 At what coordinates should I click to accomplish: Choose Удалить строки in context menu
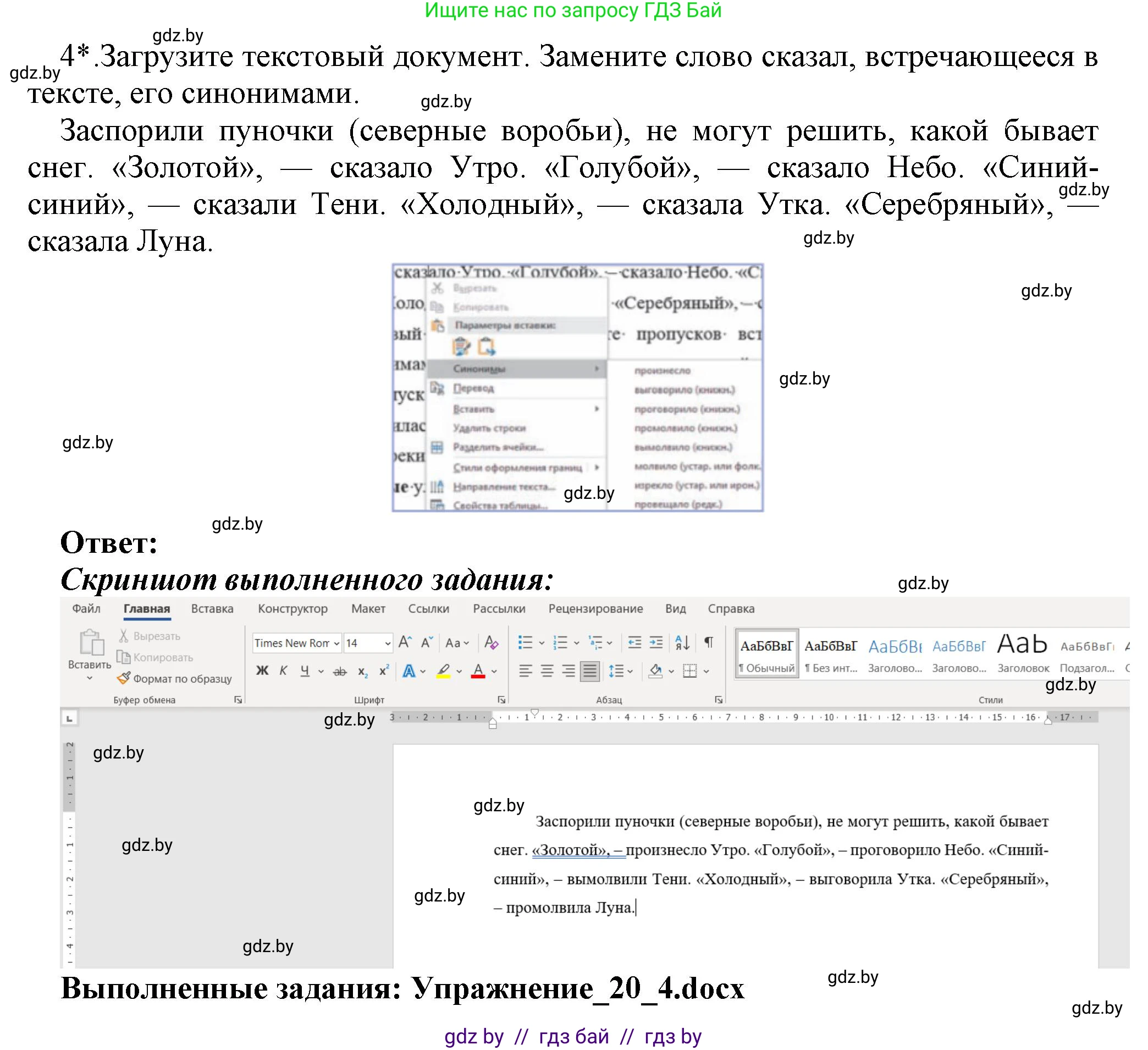coord(489,428)
